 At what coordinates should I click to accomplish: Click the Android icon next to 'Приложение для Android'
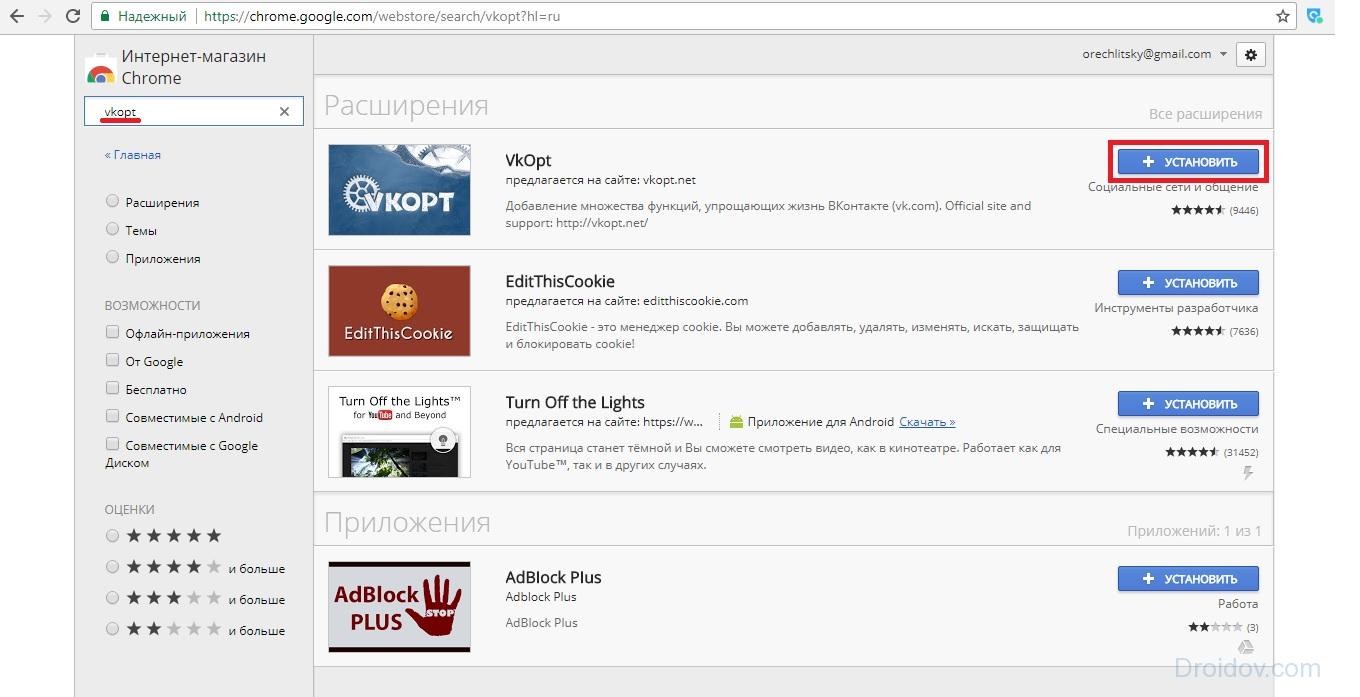click(x=737, y=422)
